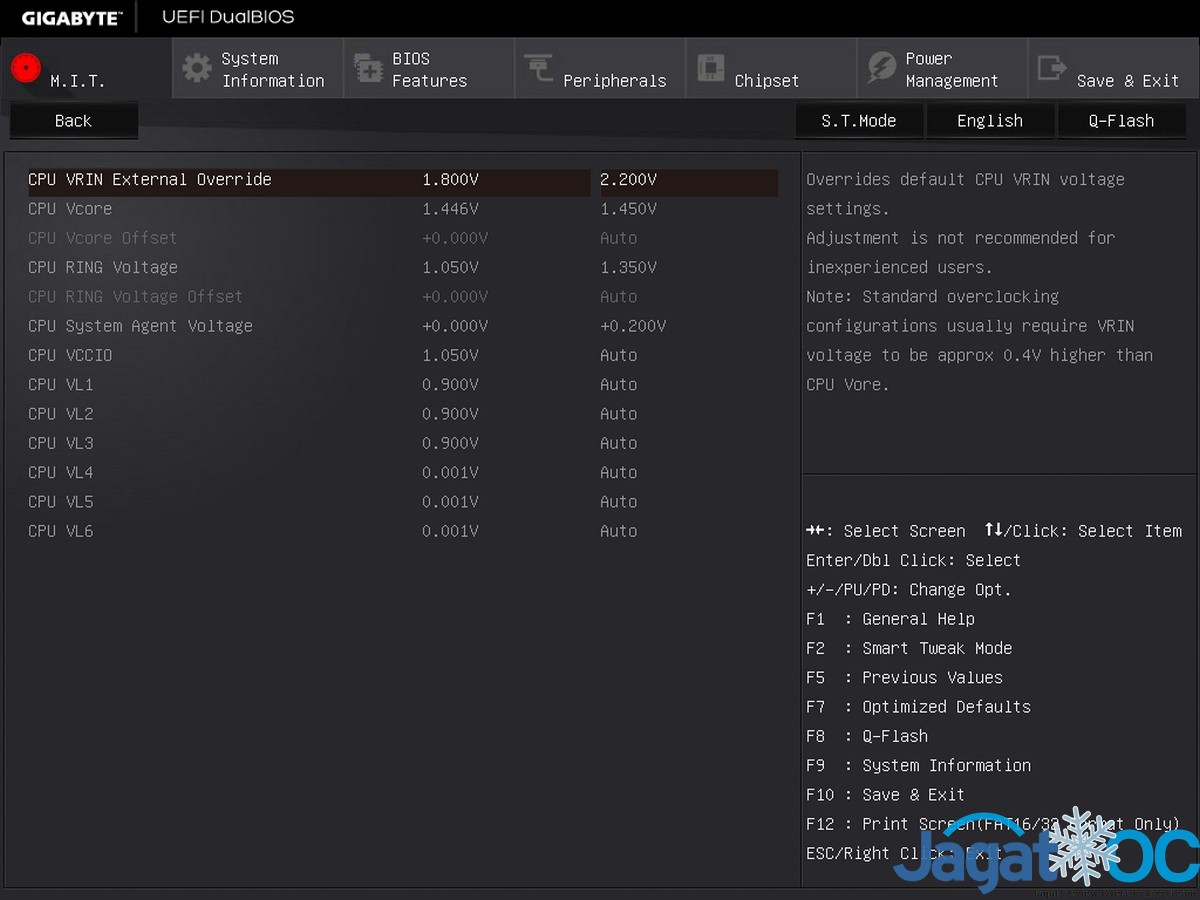Click the CPU VL1 current reading 0.900V

tap(450, 385)
